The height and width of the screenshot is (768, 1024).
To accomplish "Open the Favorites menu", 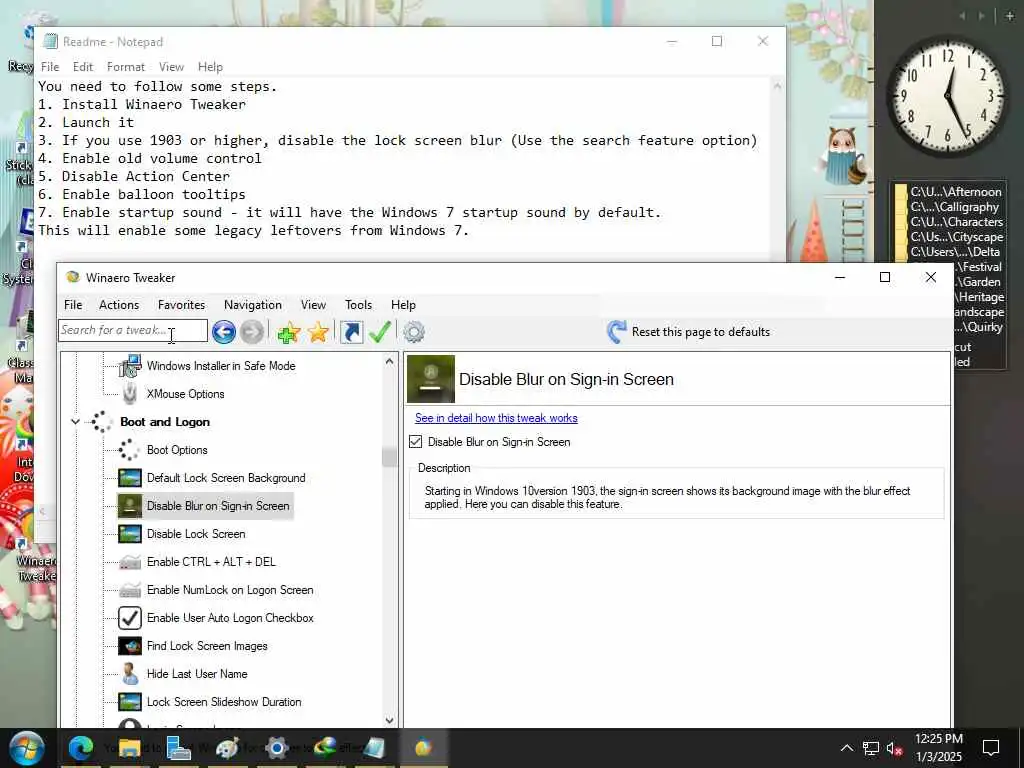I will pos(181,305).
